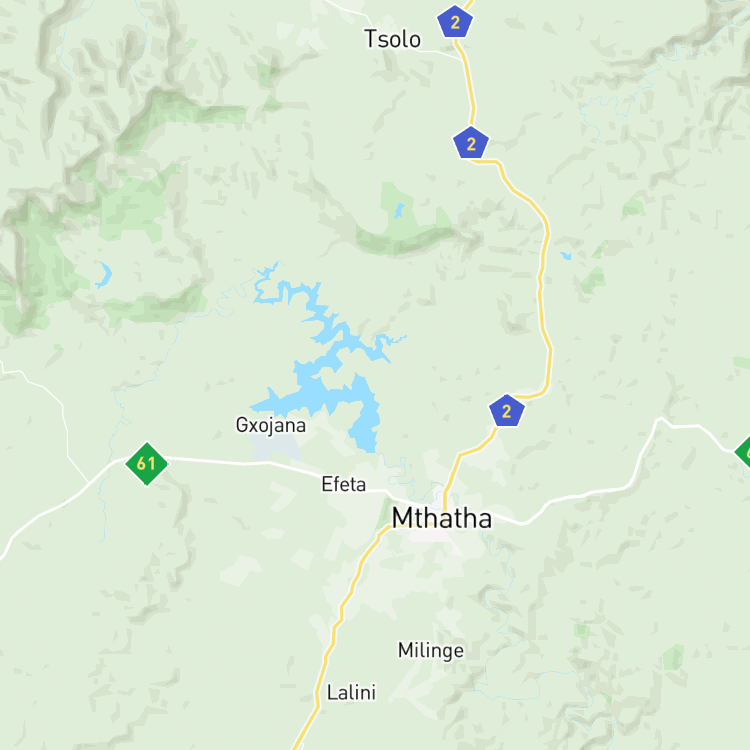Click the tiny lake in the green patch south of Tsolo
The width and height of the screenshot is (750, 750).
(399, 210)
